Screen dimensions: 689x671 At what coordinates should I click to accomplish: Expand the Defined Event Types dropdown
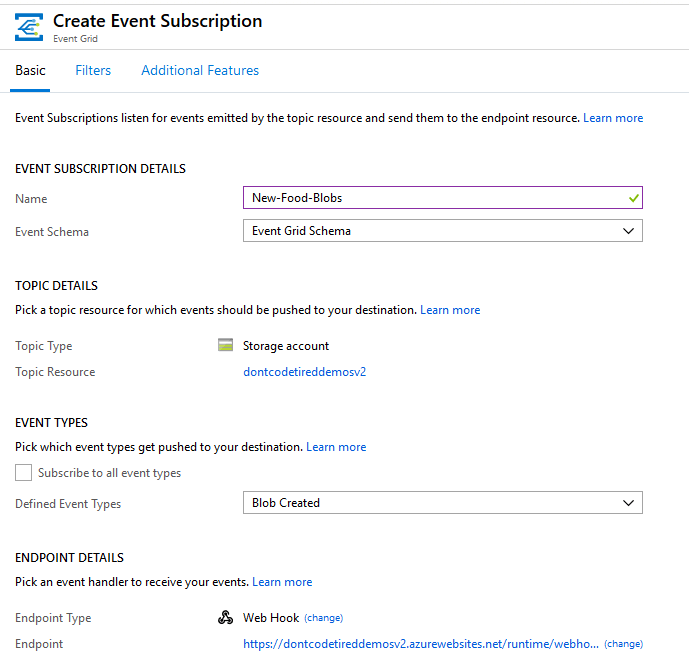tap(443, 503)
